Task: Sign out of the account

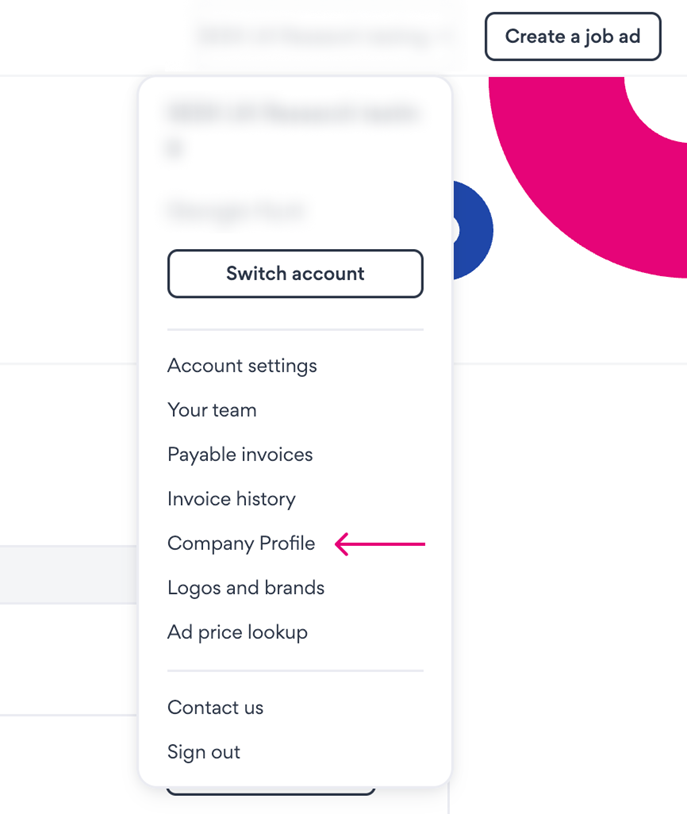Action: 204,752
